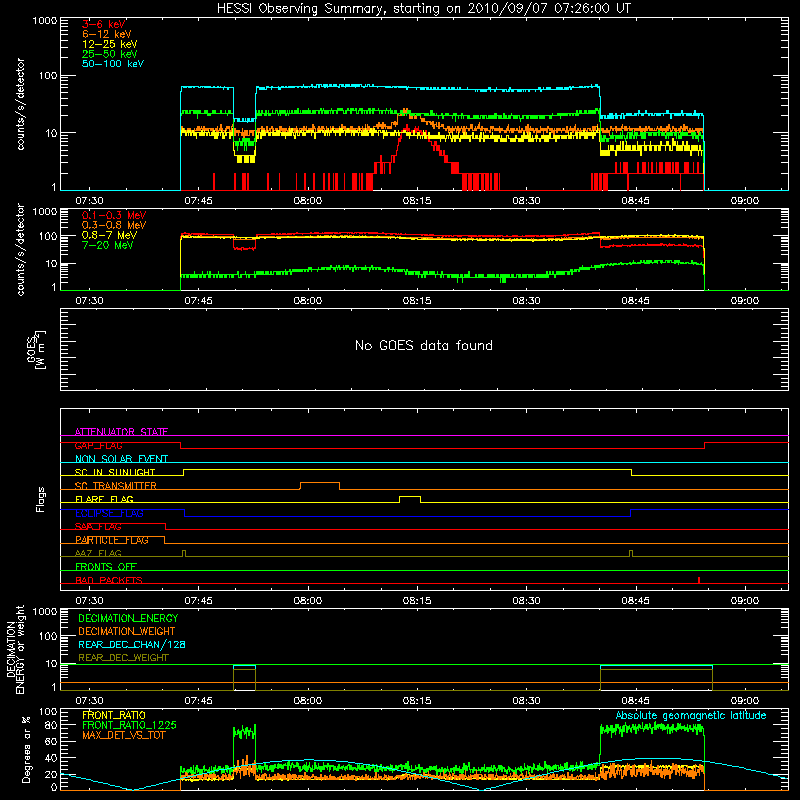Viewport: 800px width, 800px height.
Task: Click the 07:30 tick label under MeV plot
Action: 89,301
